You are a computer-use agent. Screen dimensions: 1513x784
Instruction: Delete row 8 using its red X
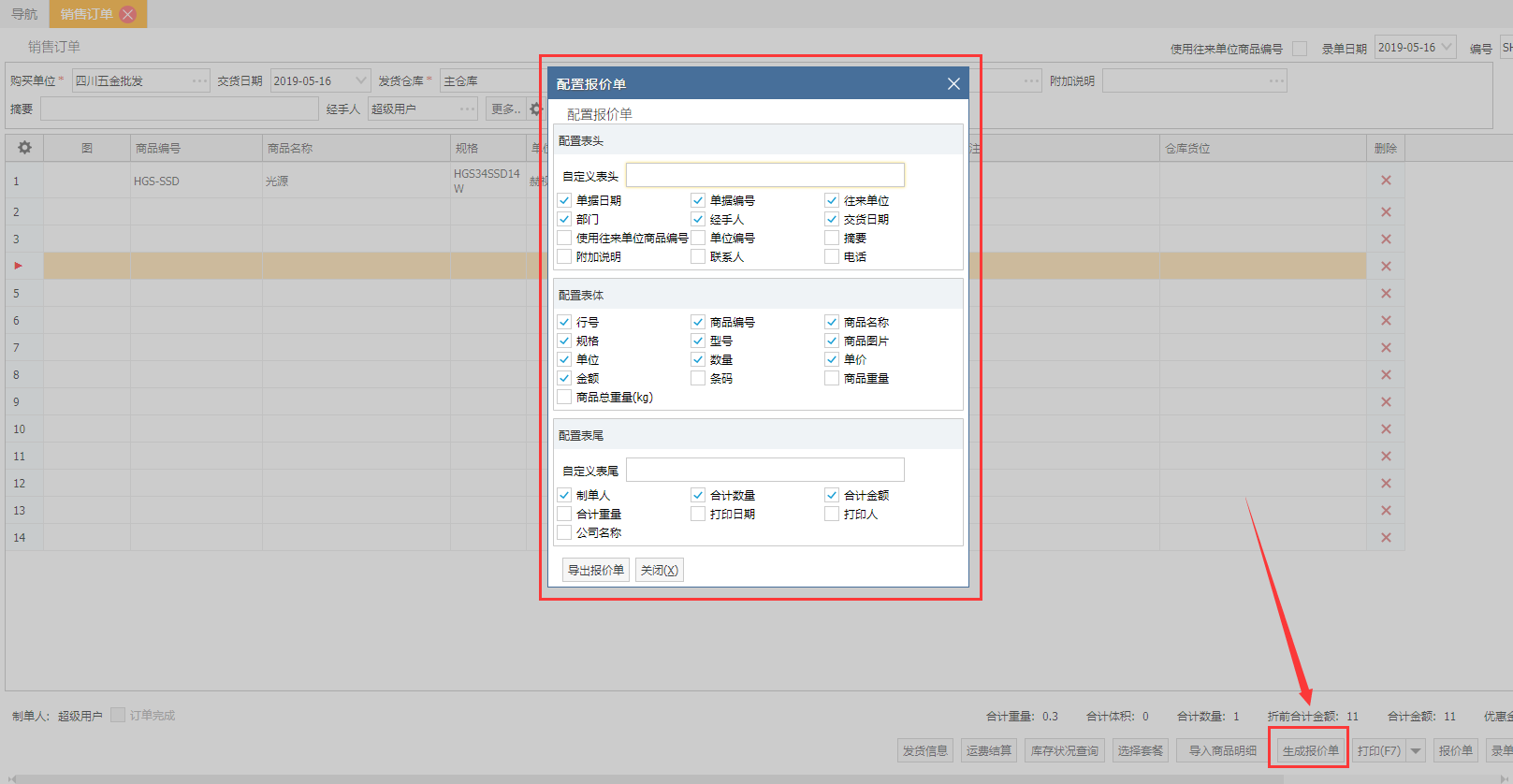point(1386,375)
